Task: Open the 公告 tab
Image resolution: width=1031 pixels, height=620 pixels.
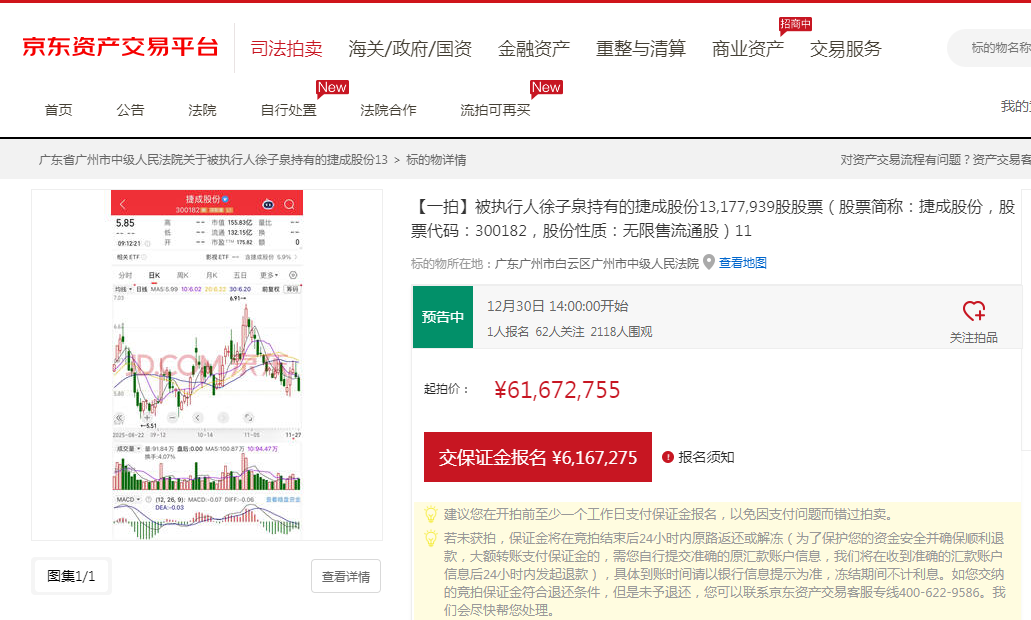Action: tap(130, 110)
